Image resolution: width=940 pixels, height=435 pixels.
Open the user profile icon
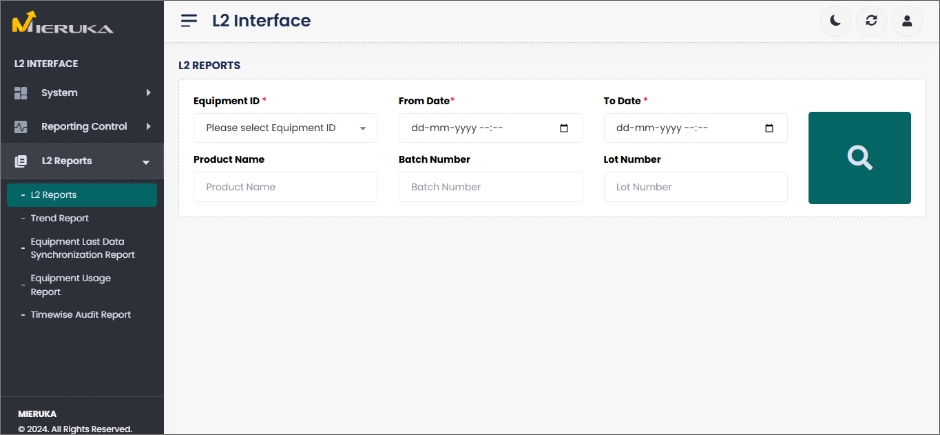[x=907, y=21]
